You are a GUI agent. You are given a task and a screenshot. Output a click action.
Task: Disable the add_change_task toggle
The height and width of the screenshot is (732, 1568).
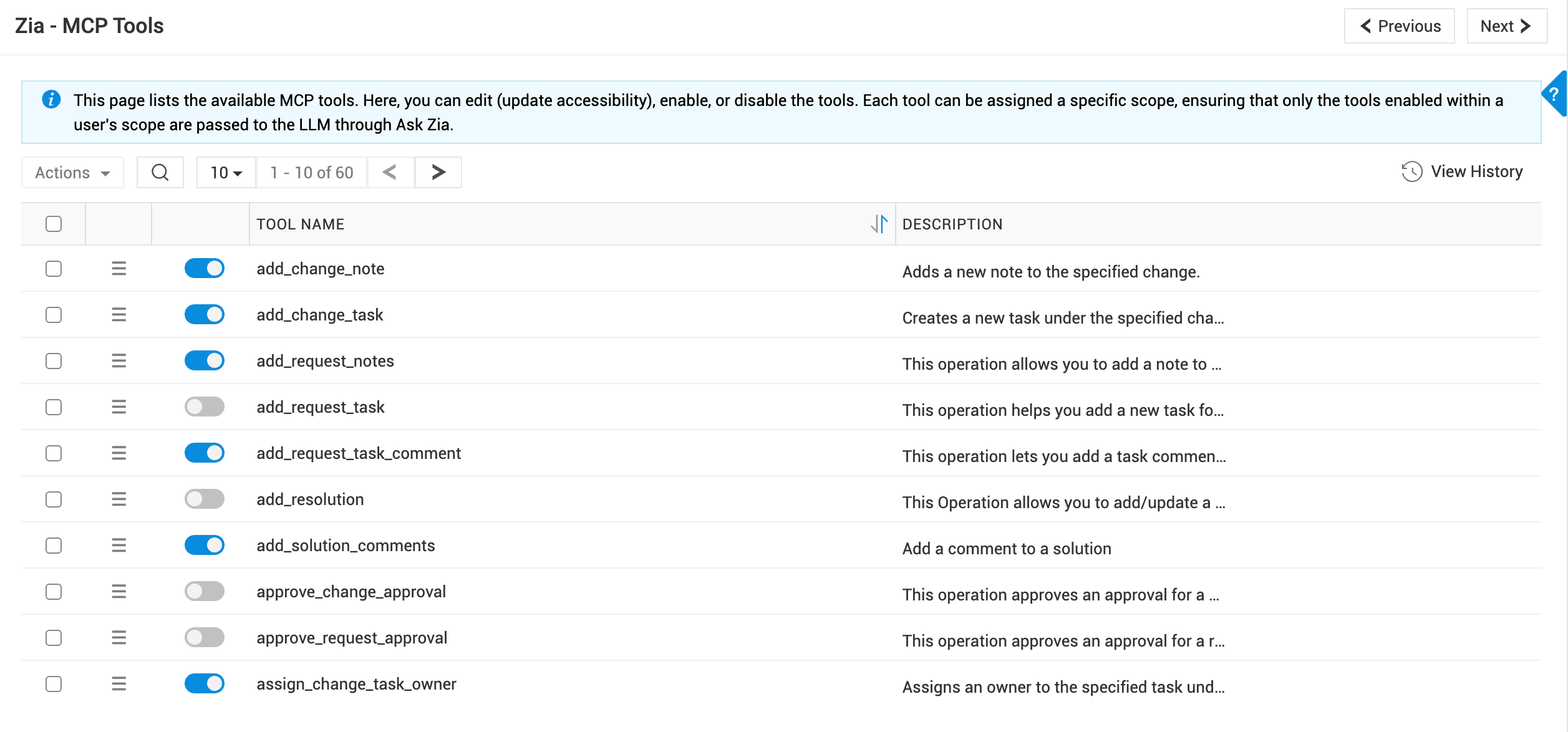click(x=205, y=315)
